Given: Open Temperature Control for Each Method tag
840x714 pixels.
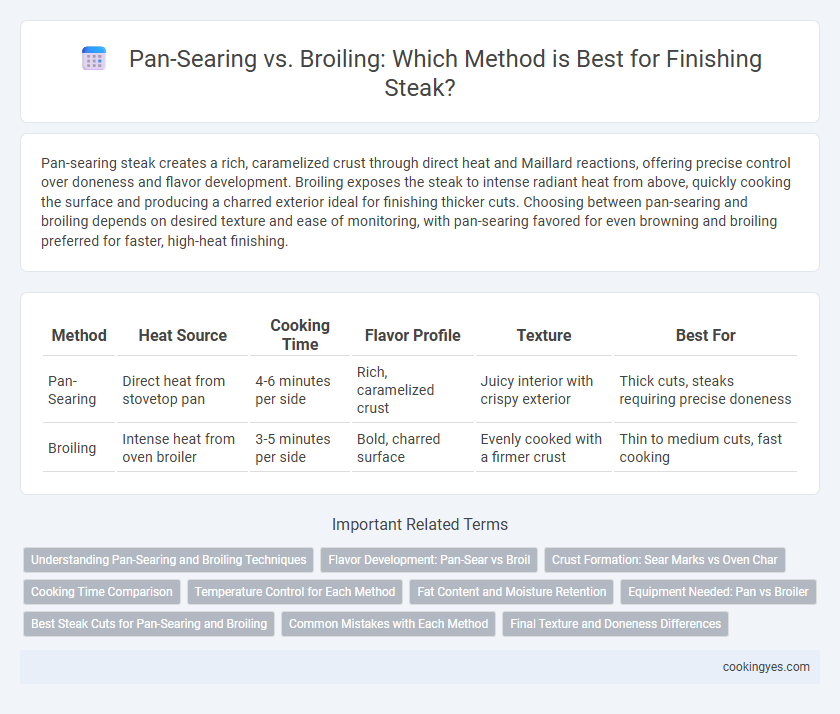Looking at the screenshot, I should [295, 592].
